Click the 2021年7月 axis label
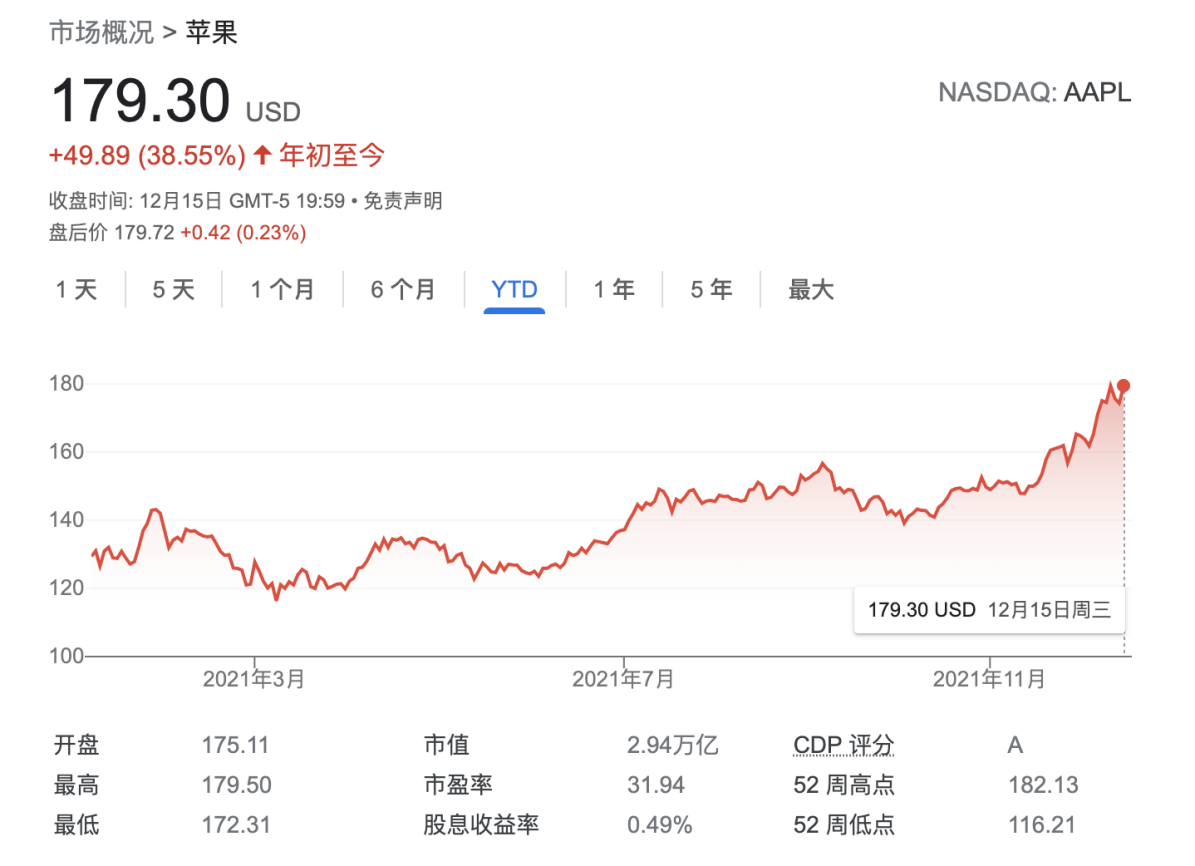 tap(623, 680)
